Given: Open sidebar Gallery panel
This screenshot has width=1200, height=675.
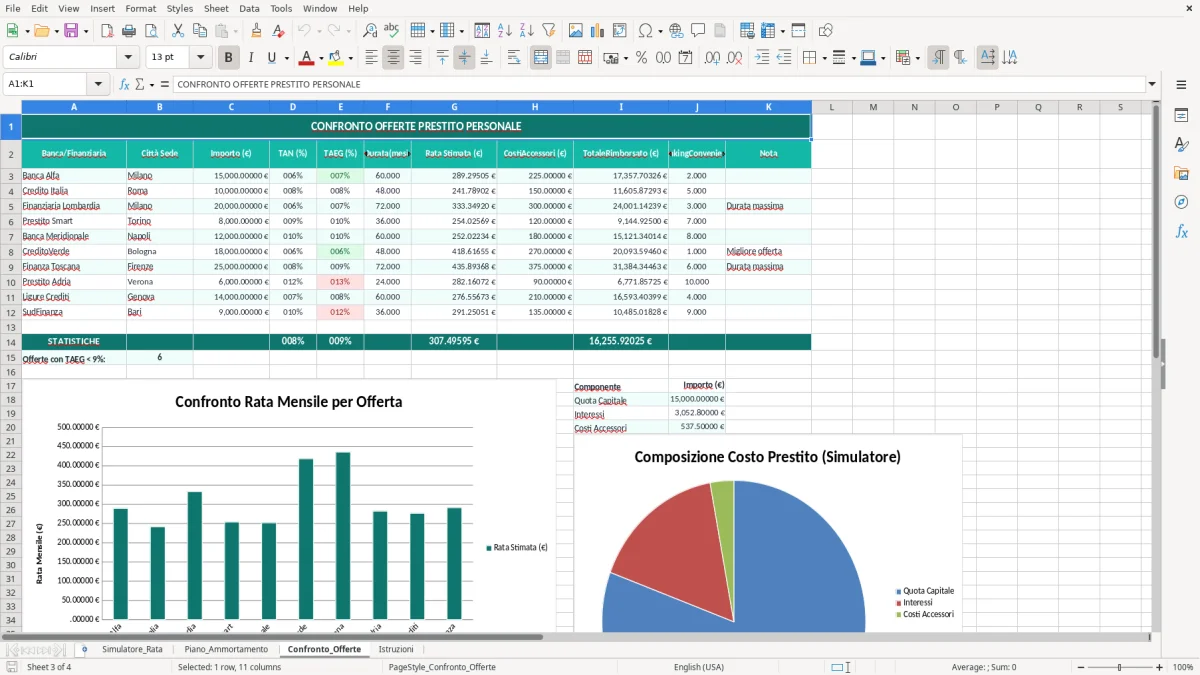Looking at the screenshot, I should (x=1181, y=173).
